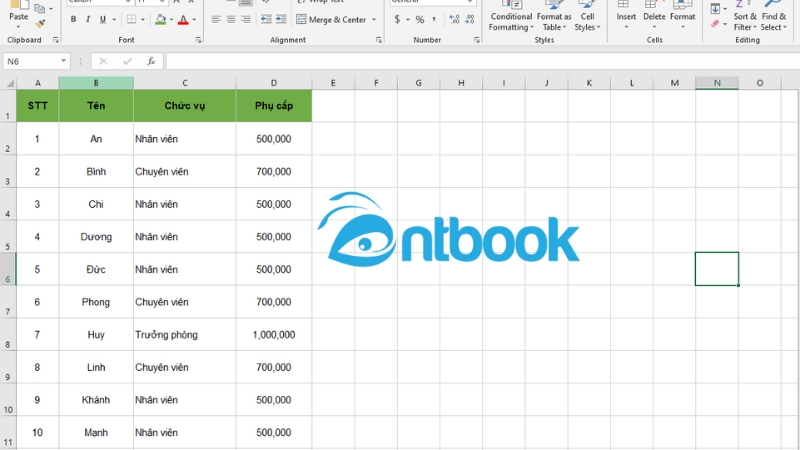Click Clear eraser icon
Image resolution: width=800 pixels, height=450 pixels.
coord(715,23)
